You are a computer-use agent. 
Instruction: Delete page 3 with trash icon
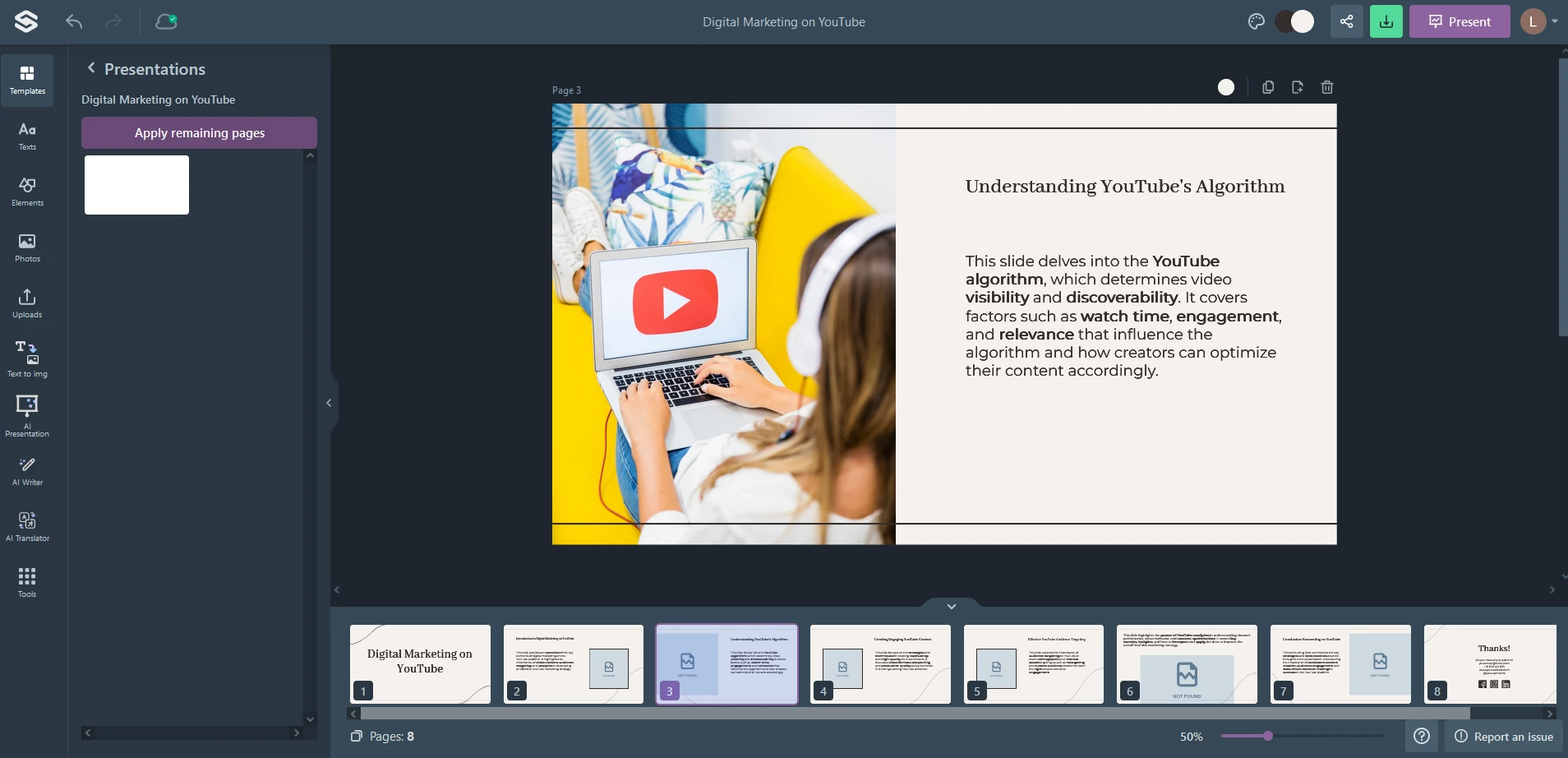coord(1327,87)
